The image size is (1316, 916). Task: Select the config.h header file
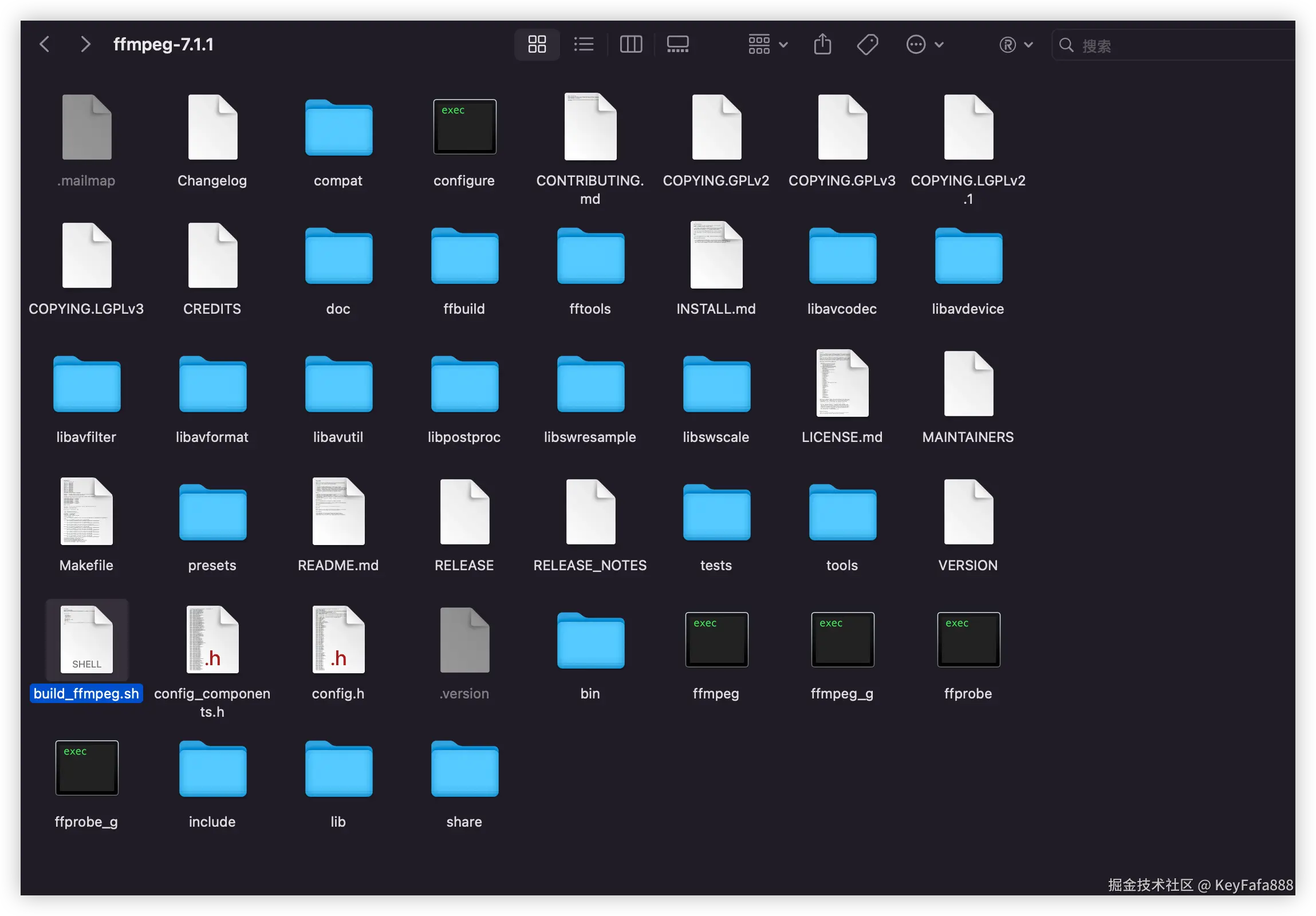(338, 639)
